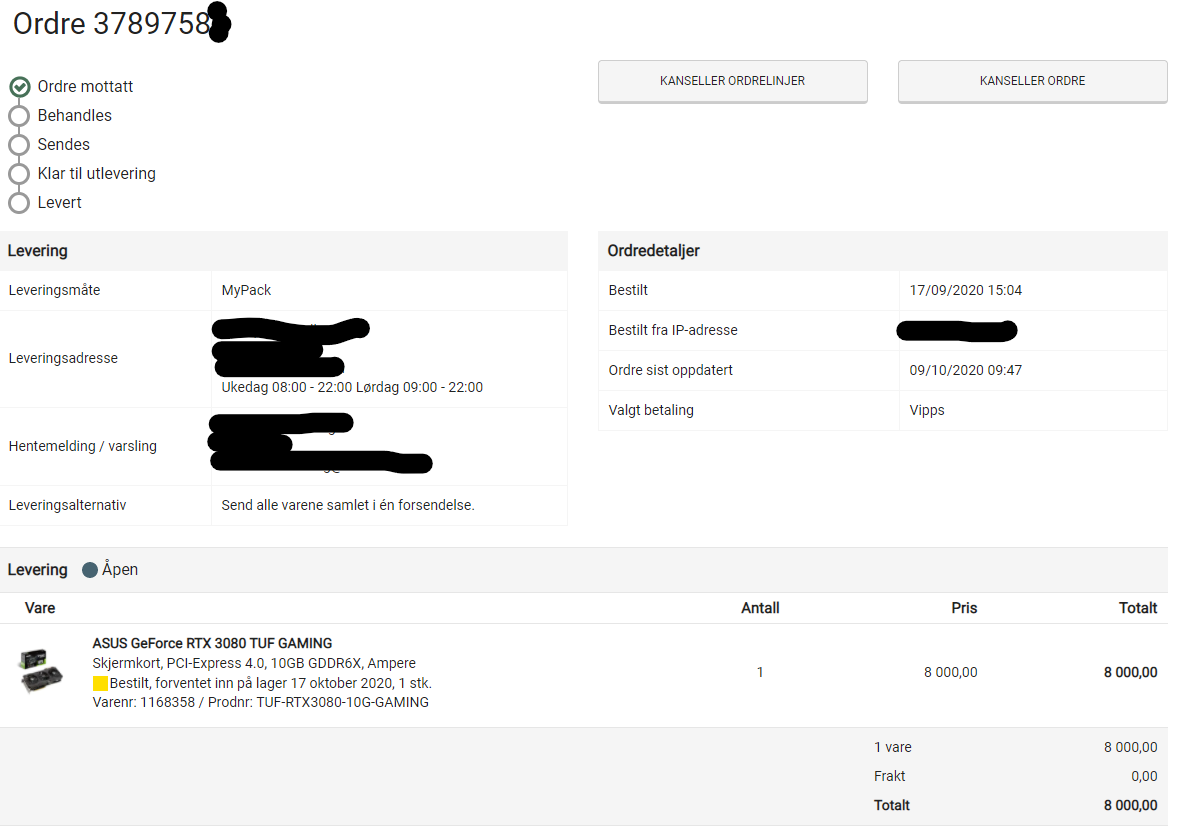Image resolution: width=1197 pixels, height=840 pixels.
Task: Click the Åpen delivery status dot
Action: (x=89, y=570)
